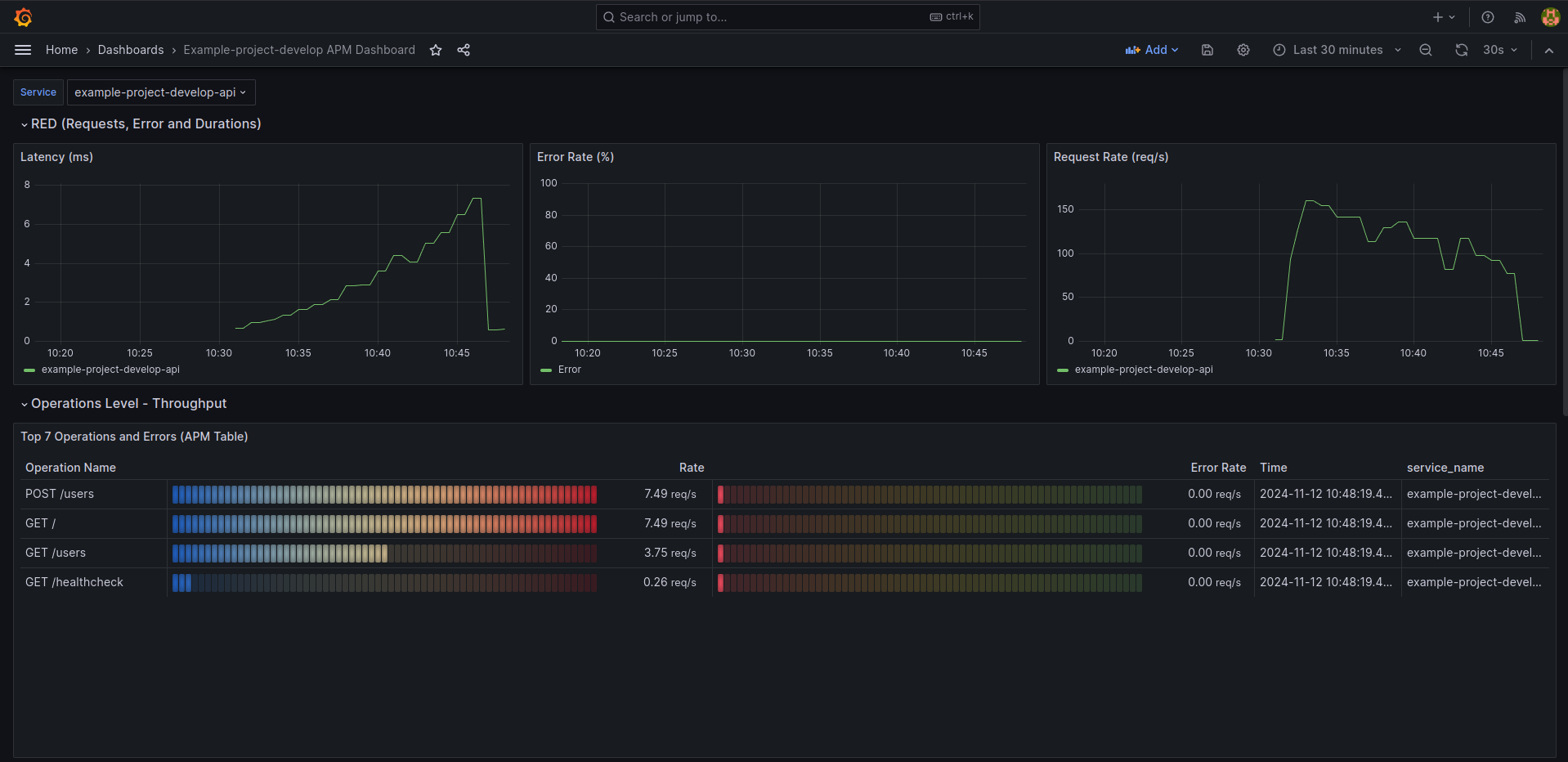Screen dimensions: 1568x762
Task: Click the 3.75 req/s rate value
Action: click(x=670, y=553)
